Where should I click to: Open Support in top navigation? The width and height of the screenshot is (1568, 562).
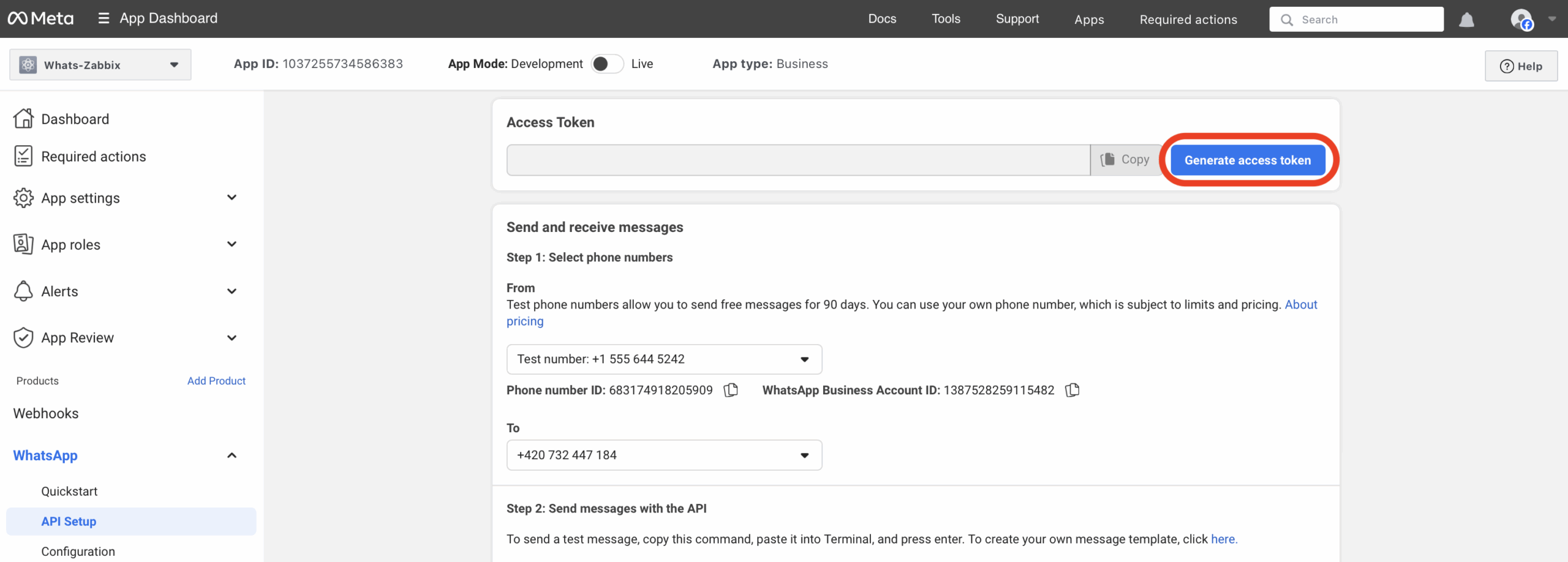pos(1017,19)
